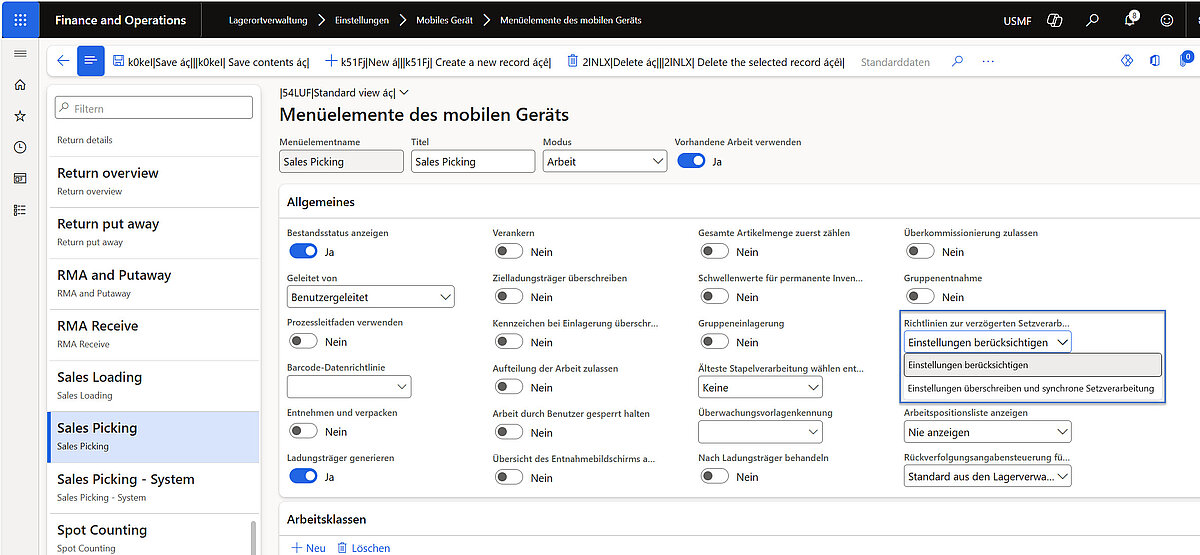Go to Home icon in sidebar
Viewport: 1200px width, 555px height.
pos(20,85)
